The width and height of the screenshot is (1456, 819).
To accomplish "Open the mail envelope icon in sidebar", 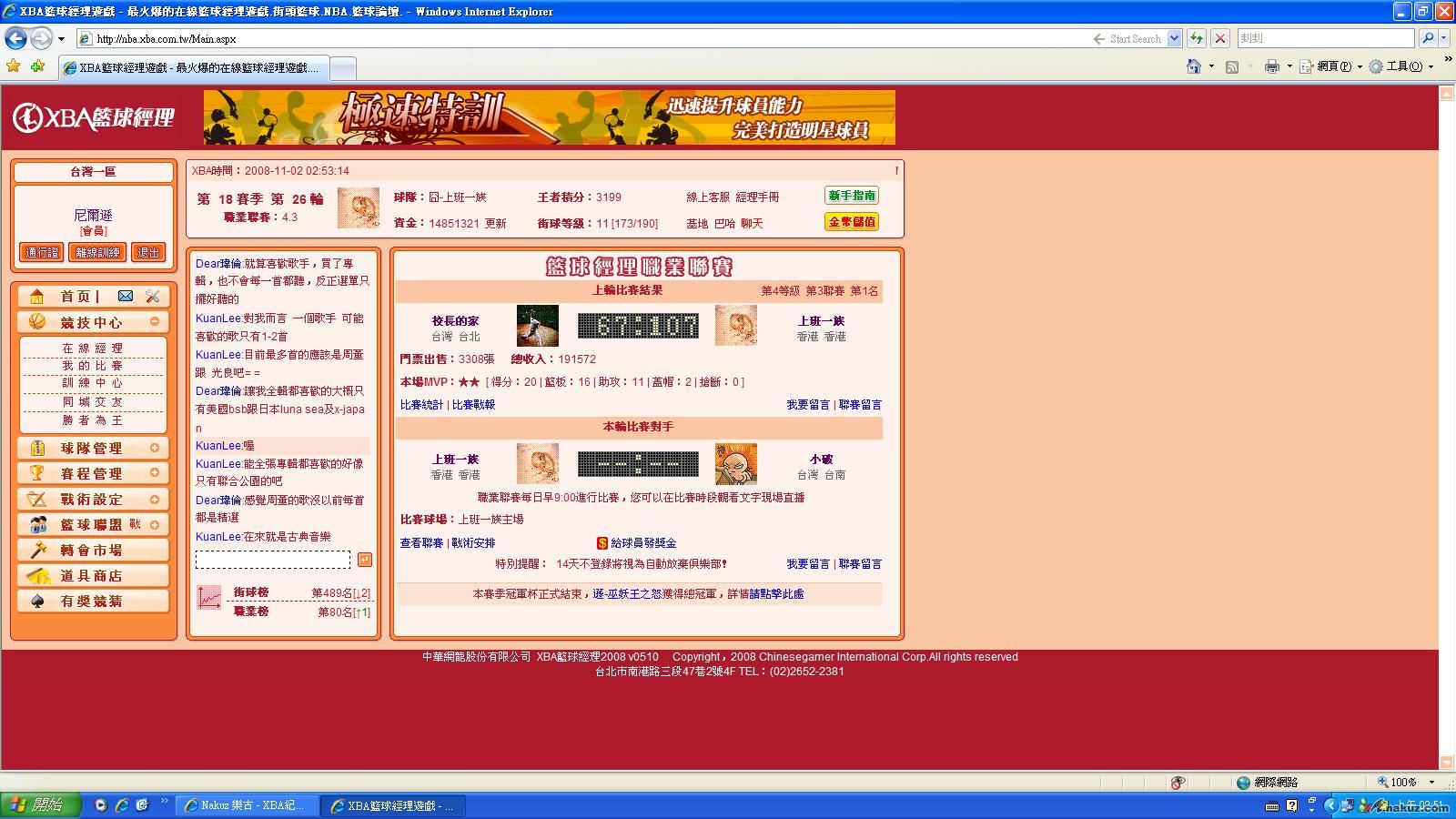I will pyautogui.click(x=126, y=297).
